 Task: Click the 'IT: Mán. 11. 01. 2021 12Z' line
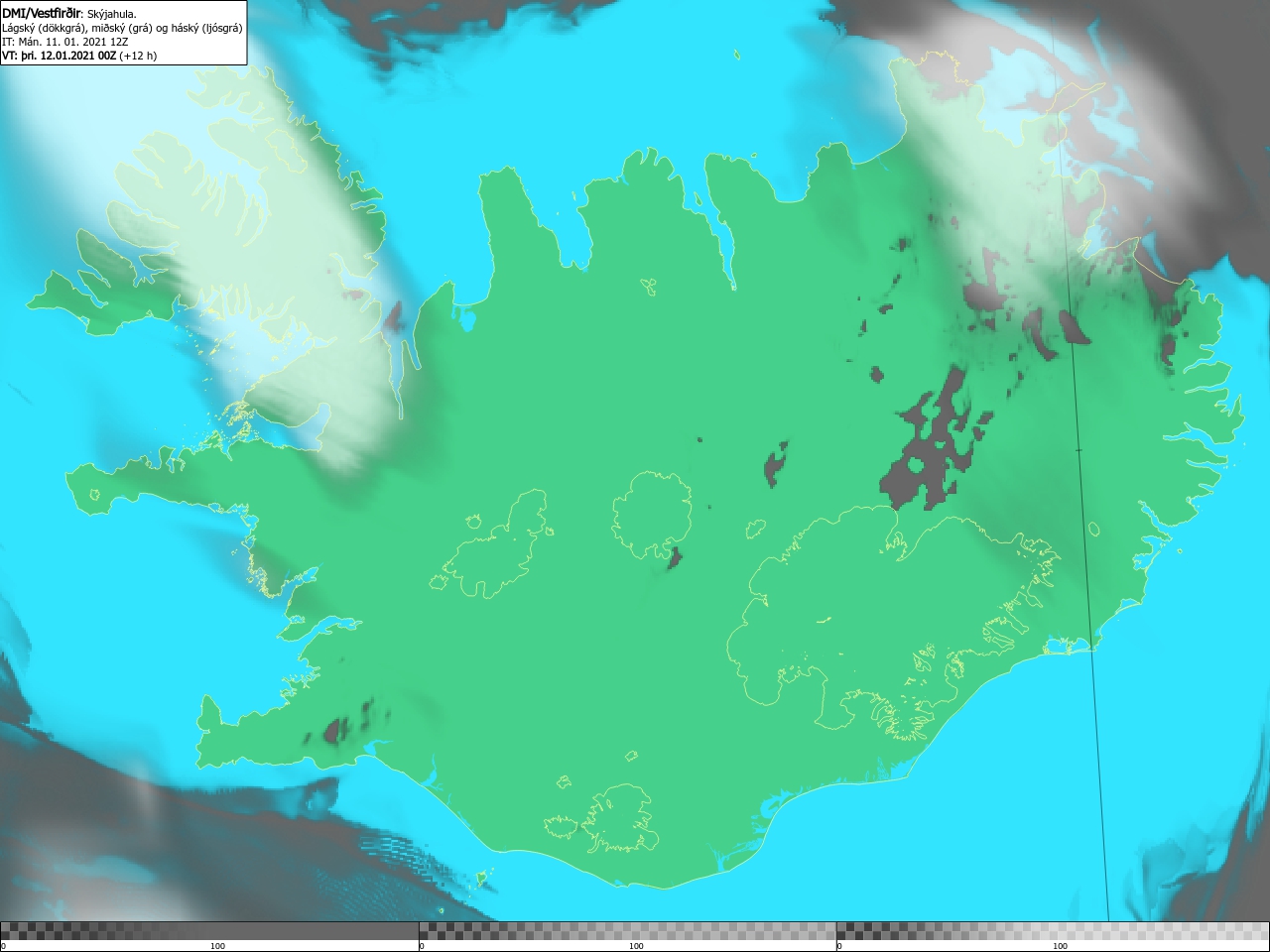point(65,42)
